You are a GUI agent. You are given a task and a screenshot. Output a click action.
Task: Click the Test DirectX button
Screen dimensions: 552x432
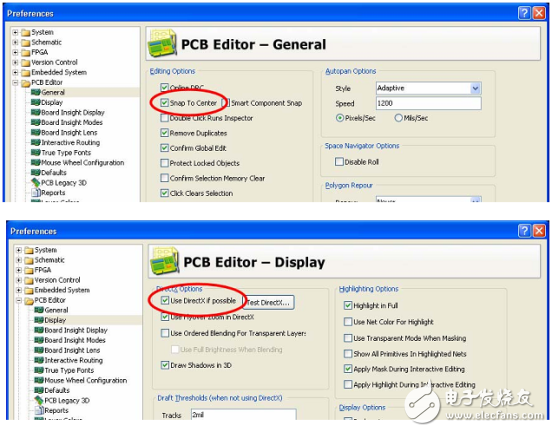coord(269,302)
